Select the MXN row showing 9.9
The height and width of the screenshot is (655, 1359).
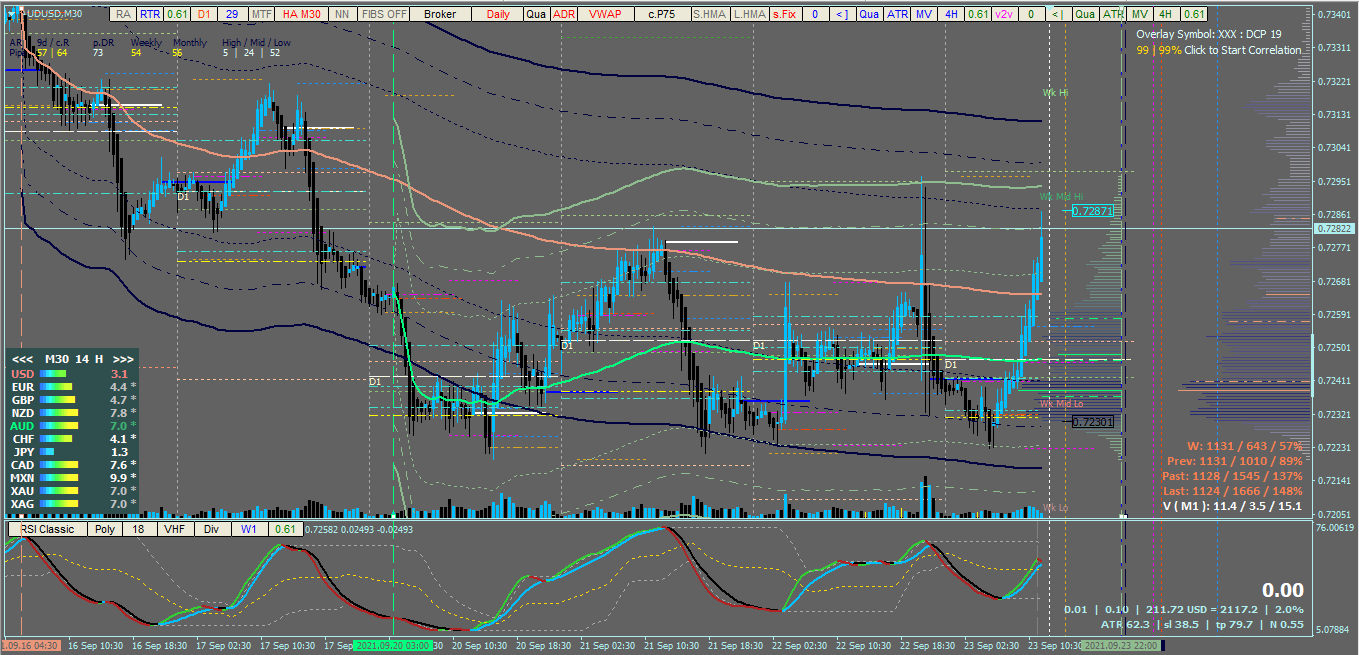coord(72,478)
